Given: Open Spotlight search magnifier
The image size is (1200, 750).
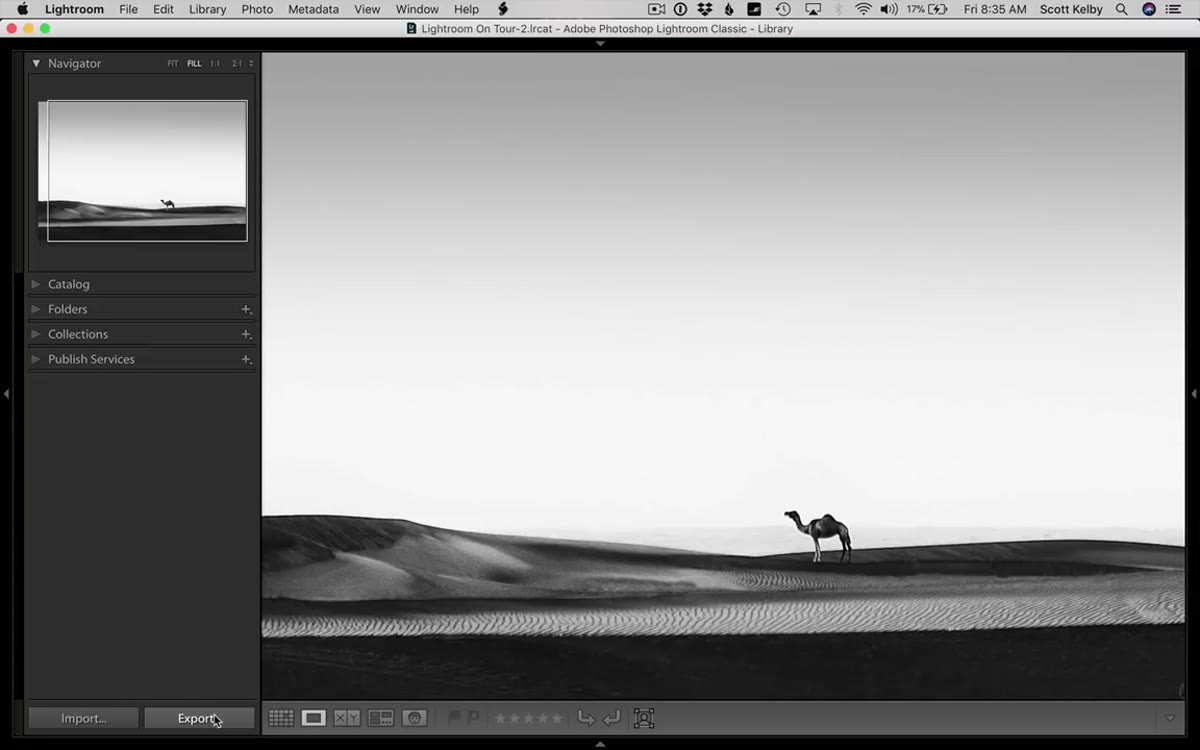Looking at the screenshot, I should [x=1122, y=9].
